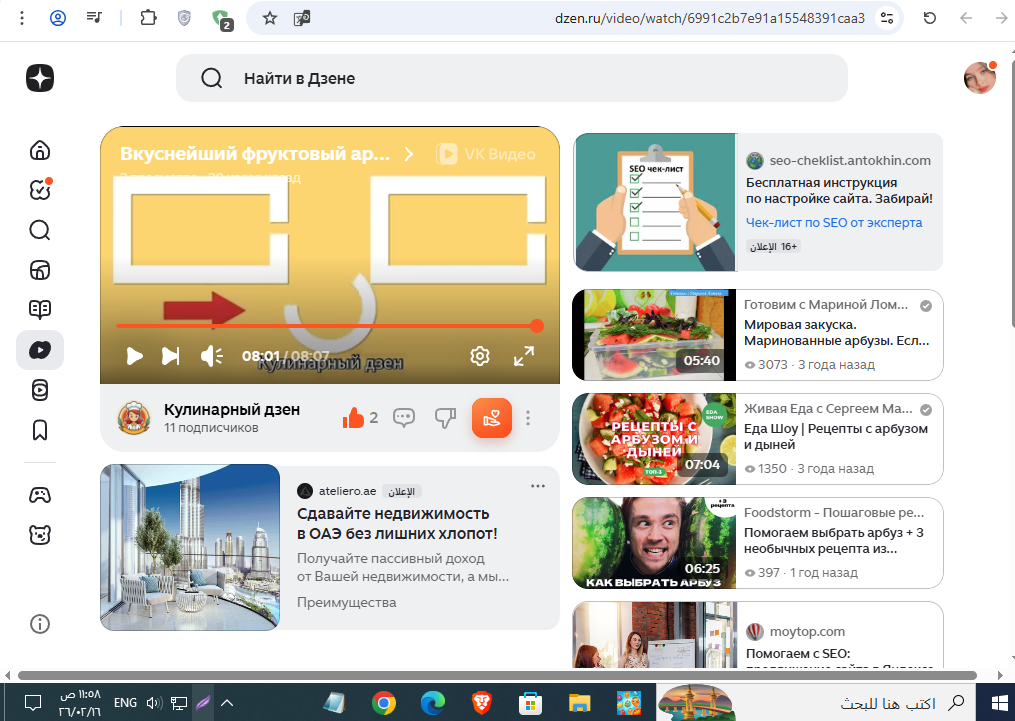The image size is (1015, 721).
Task: Open browser profile account icon
Action: click(58, 18)
